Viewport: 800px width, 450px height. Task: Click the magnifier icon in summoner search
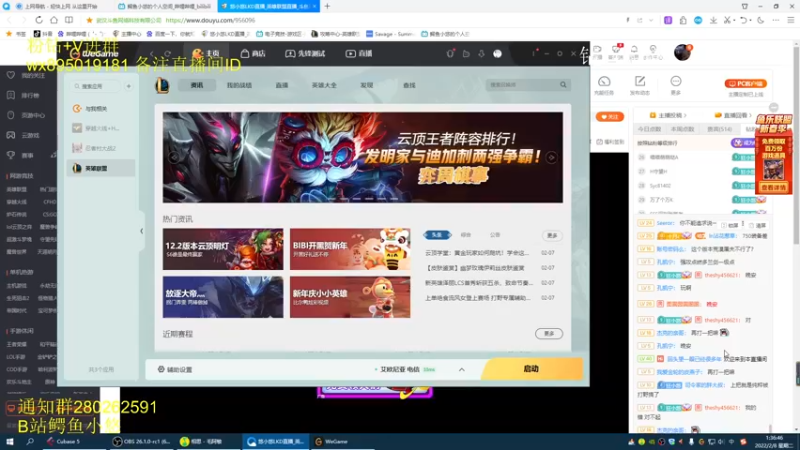(x=563, y=85)
